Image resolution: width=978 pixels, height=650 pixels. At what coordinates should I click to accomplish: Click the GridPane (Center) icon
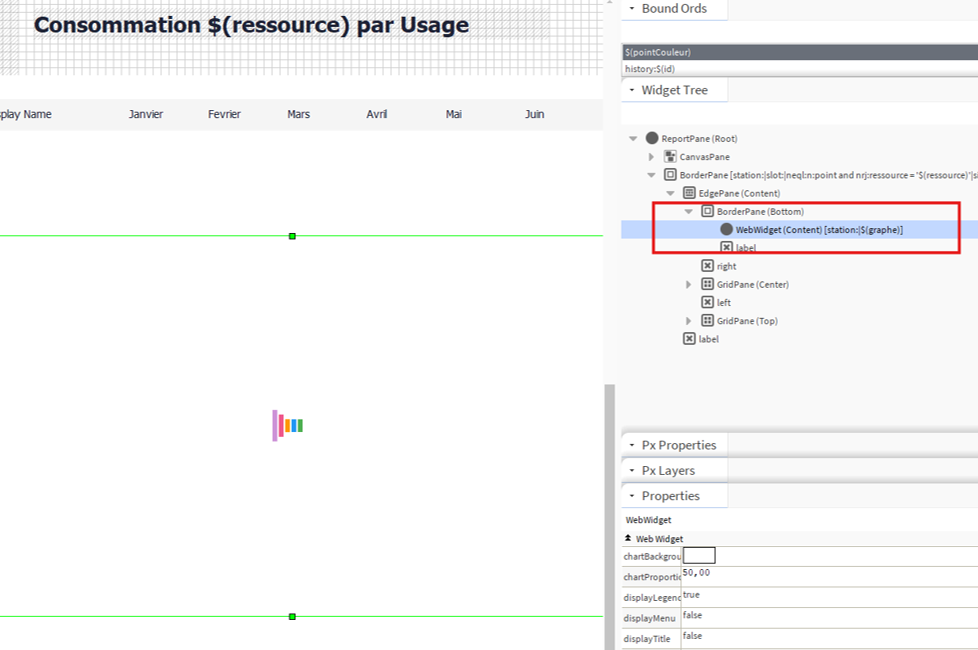(x=707, y=284)
